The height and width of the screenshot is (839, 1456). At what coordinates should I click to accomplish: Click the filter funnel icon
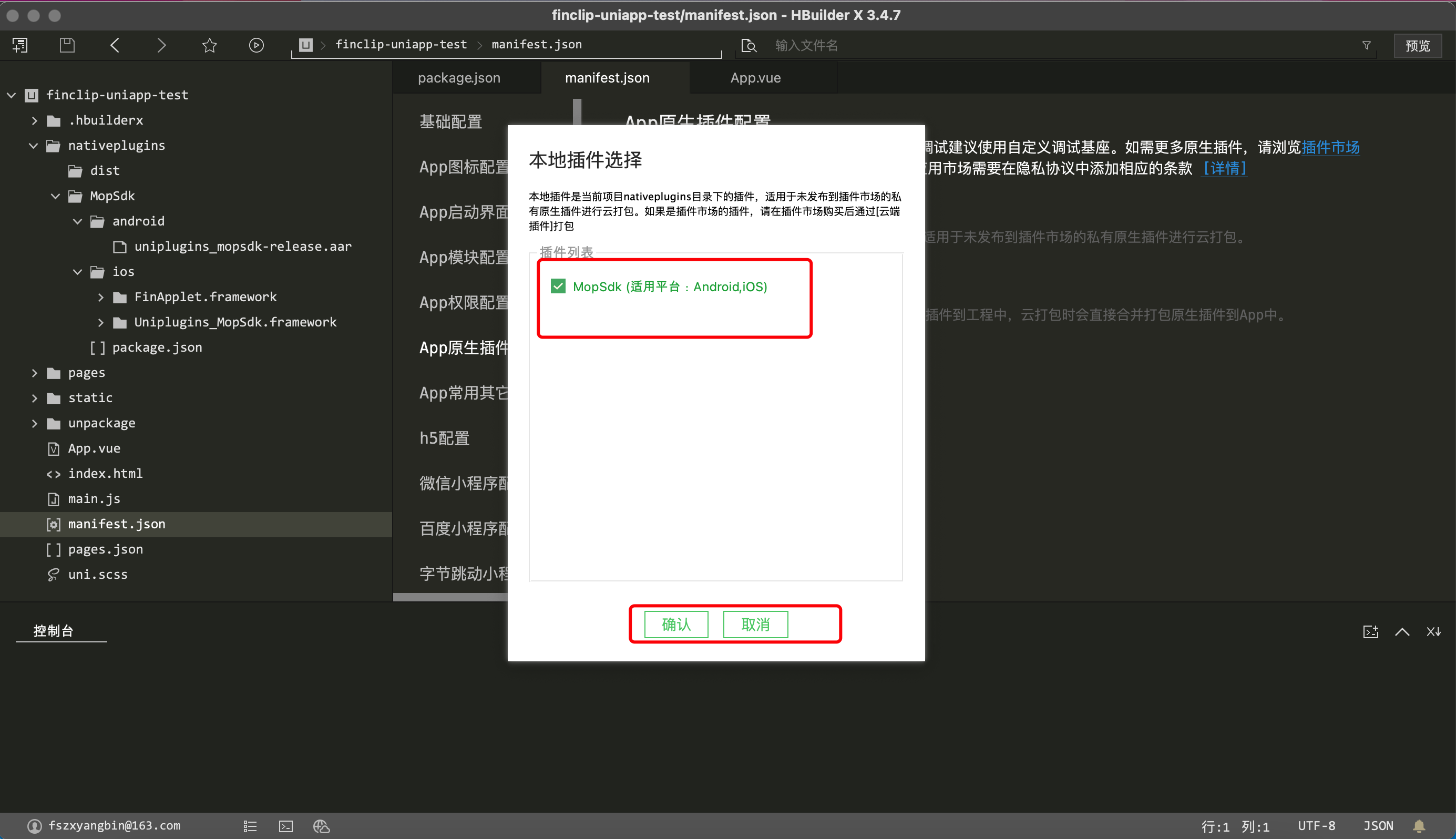(x=1366, y=45)
